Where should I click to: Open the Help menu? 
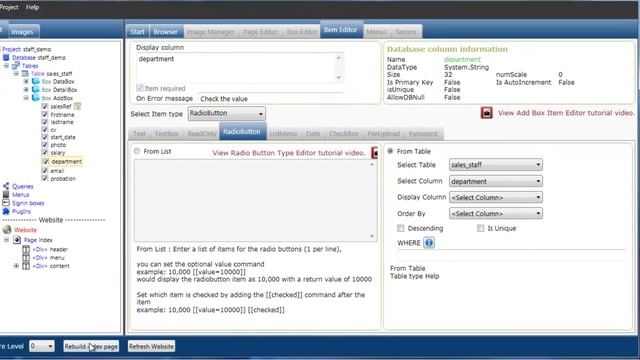32,7
